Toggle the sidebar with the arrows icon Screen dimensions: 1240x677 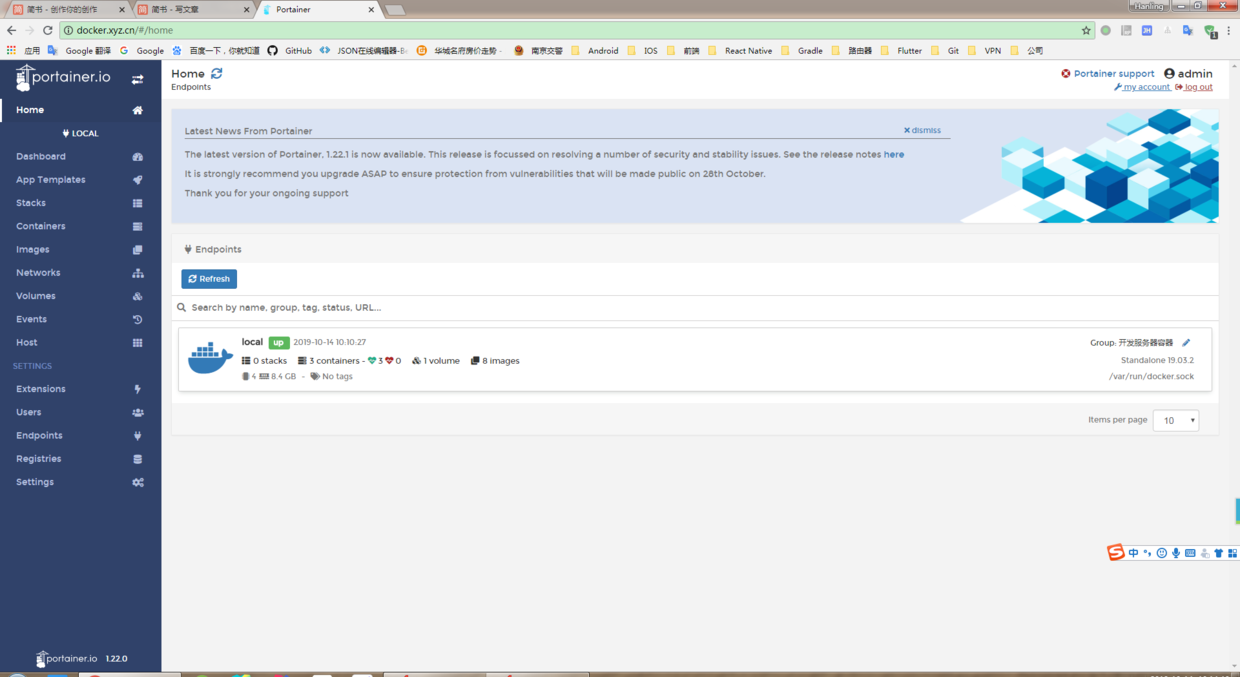137,79
